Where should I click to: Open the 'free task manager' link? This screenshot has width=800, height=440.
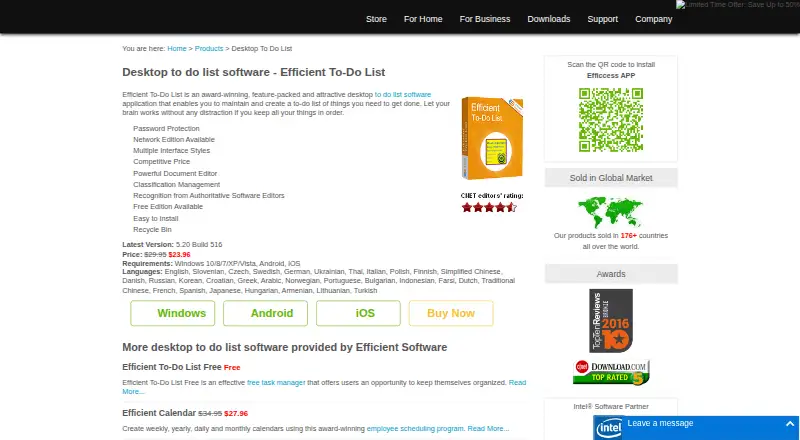point(276,382)
